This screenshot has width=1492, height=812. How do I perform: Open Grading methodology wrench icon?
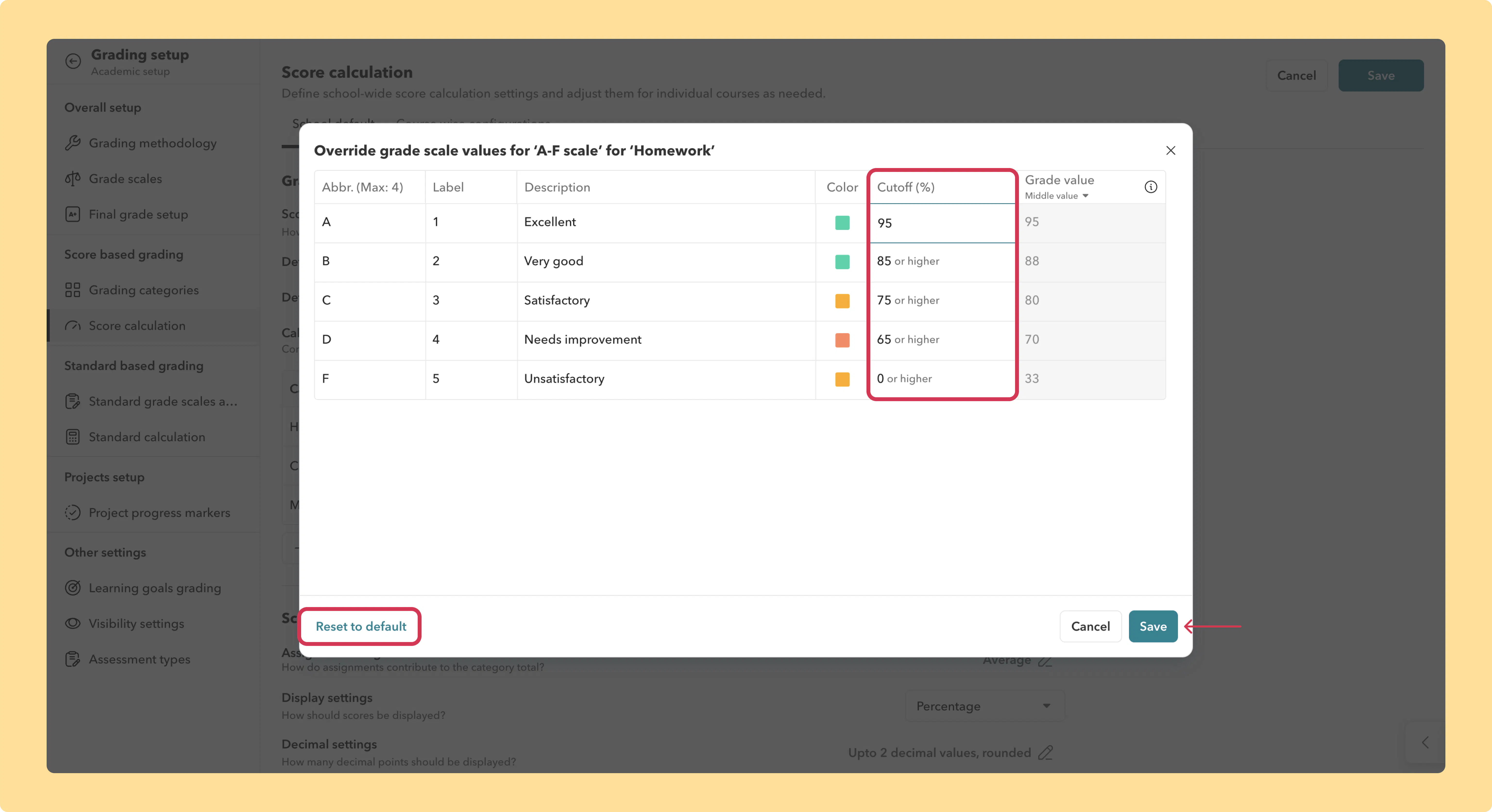pyautogui.click(x=73, y=143)
